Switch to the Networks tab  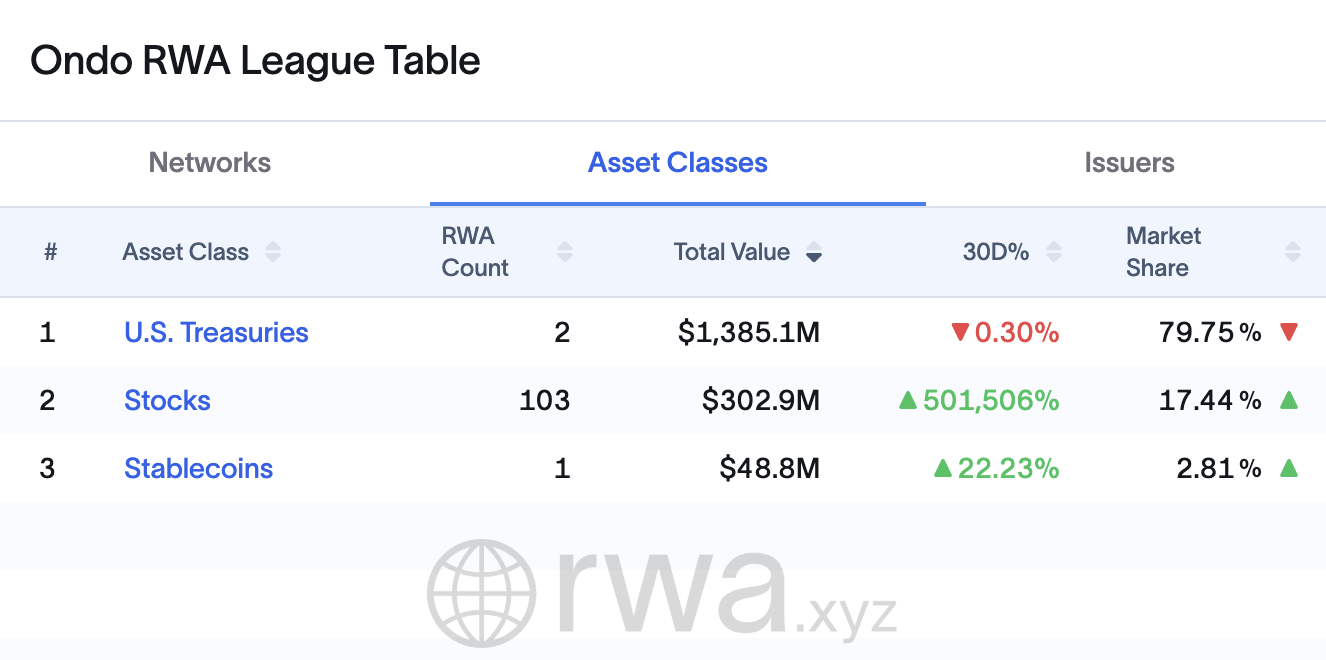click(209, 162)
